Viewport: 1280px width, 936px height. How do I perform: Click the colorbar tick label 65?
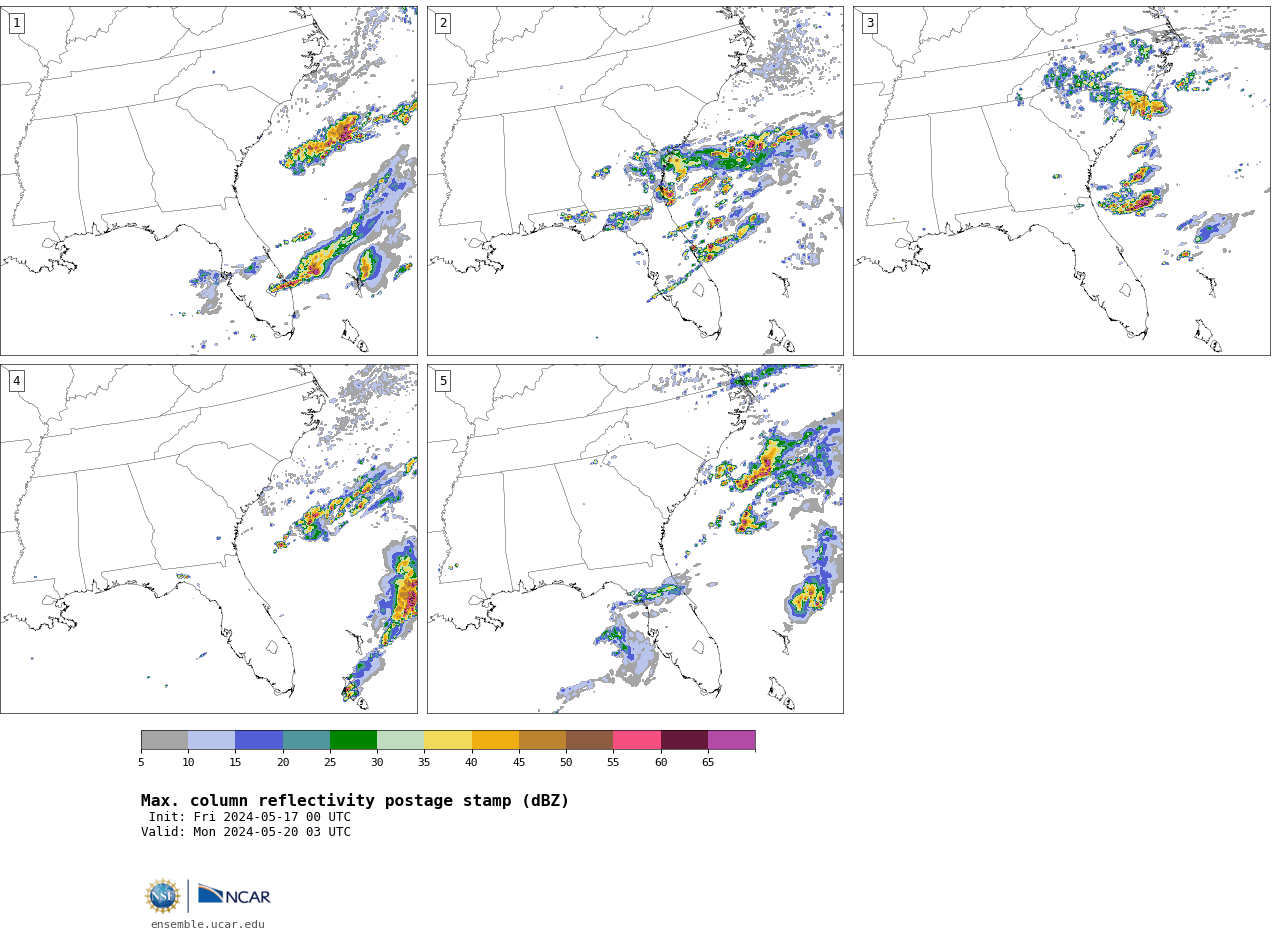coord(708,763)
